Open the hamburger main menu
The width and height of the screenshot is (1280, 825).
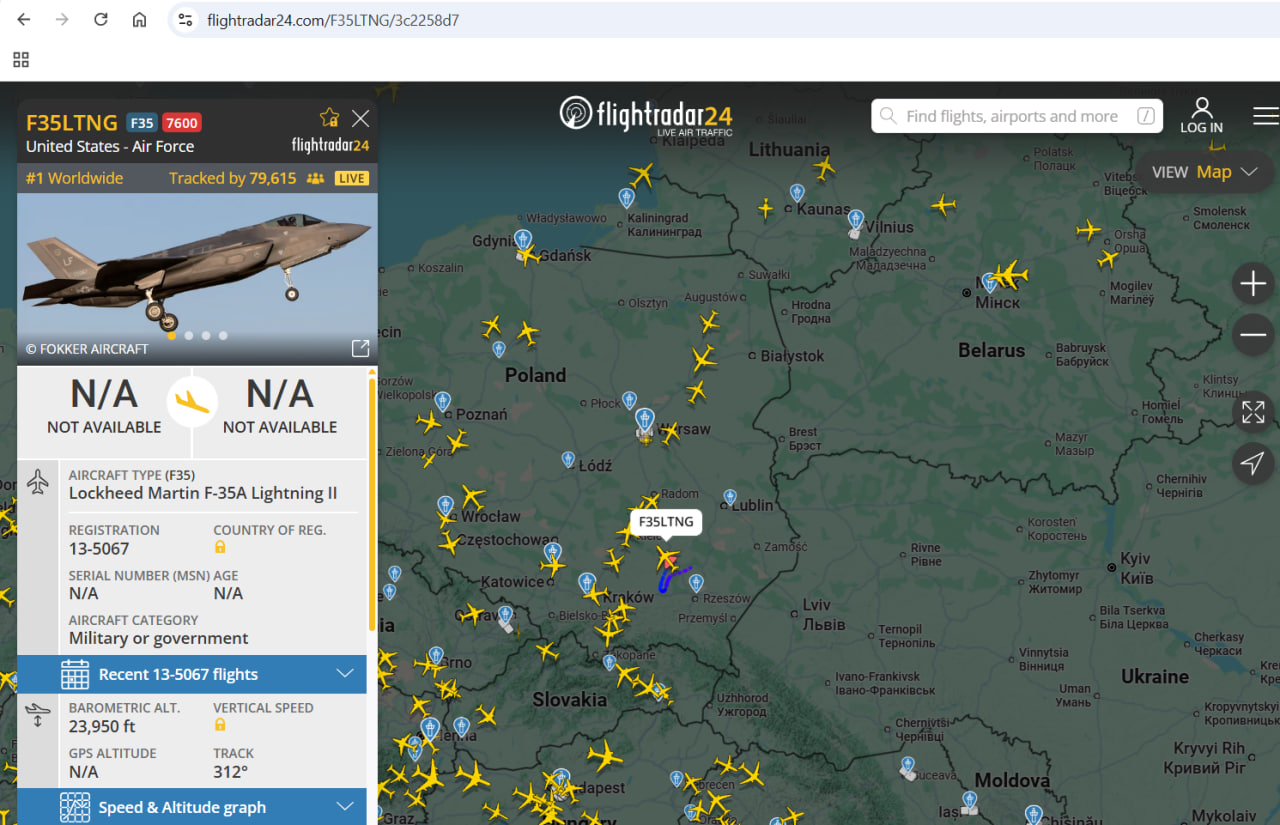coord(1265,116)
